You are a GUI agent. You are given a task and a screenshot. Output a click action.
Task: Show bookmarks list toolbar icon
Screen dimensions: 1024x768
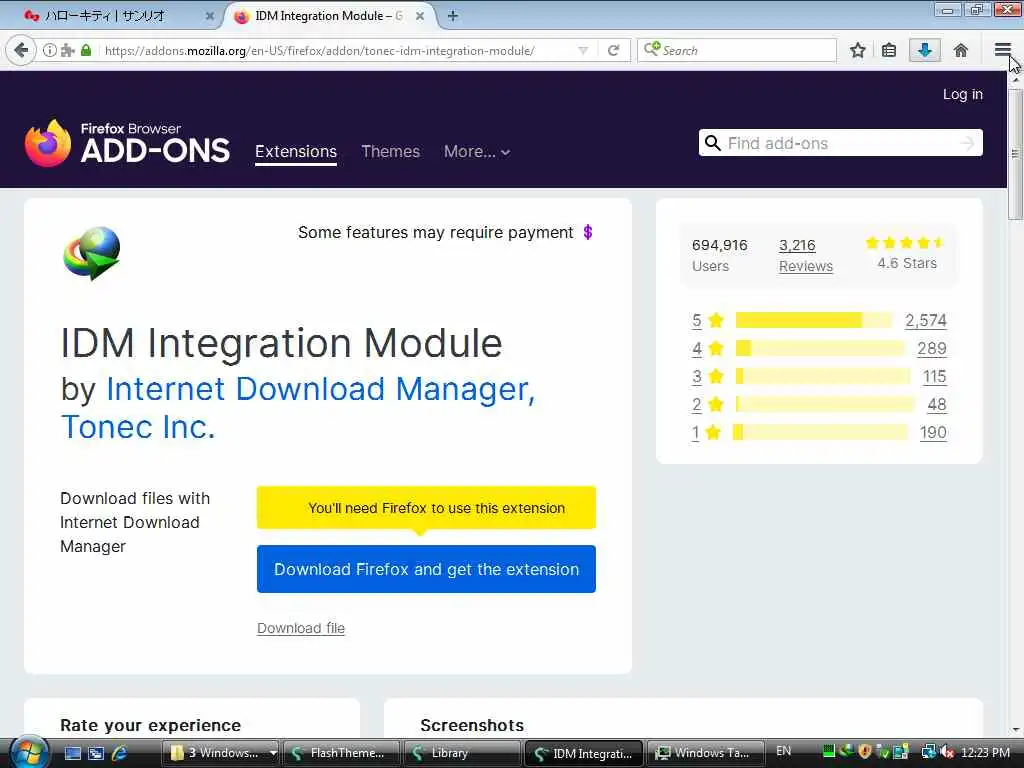pos(889,50)
